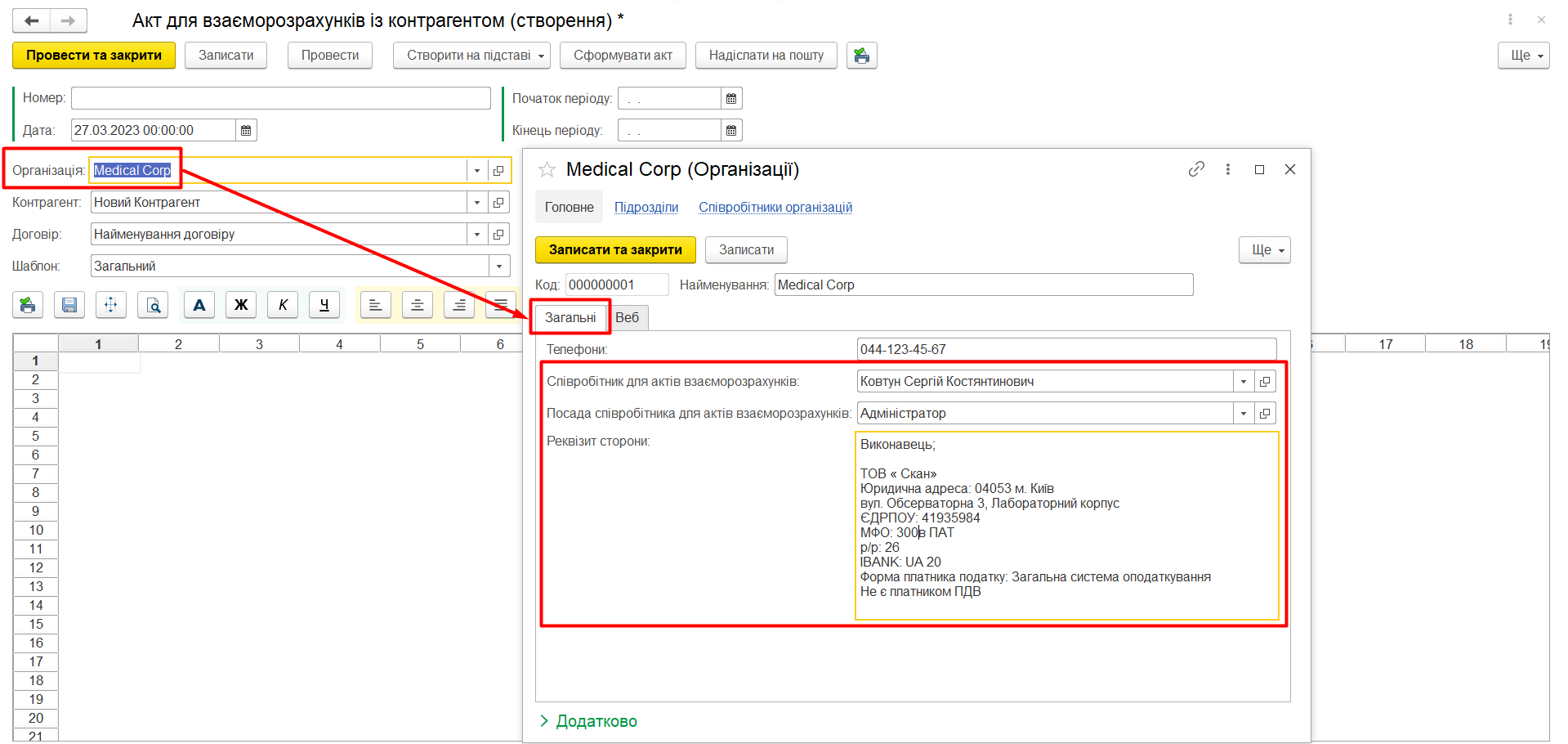Screen dimensions: 1568x744
Task: Click the save diskette icon in spreadsheet toolbar
Action: pyautogui.click(x=69, y=305)
